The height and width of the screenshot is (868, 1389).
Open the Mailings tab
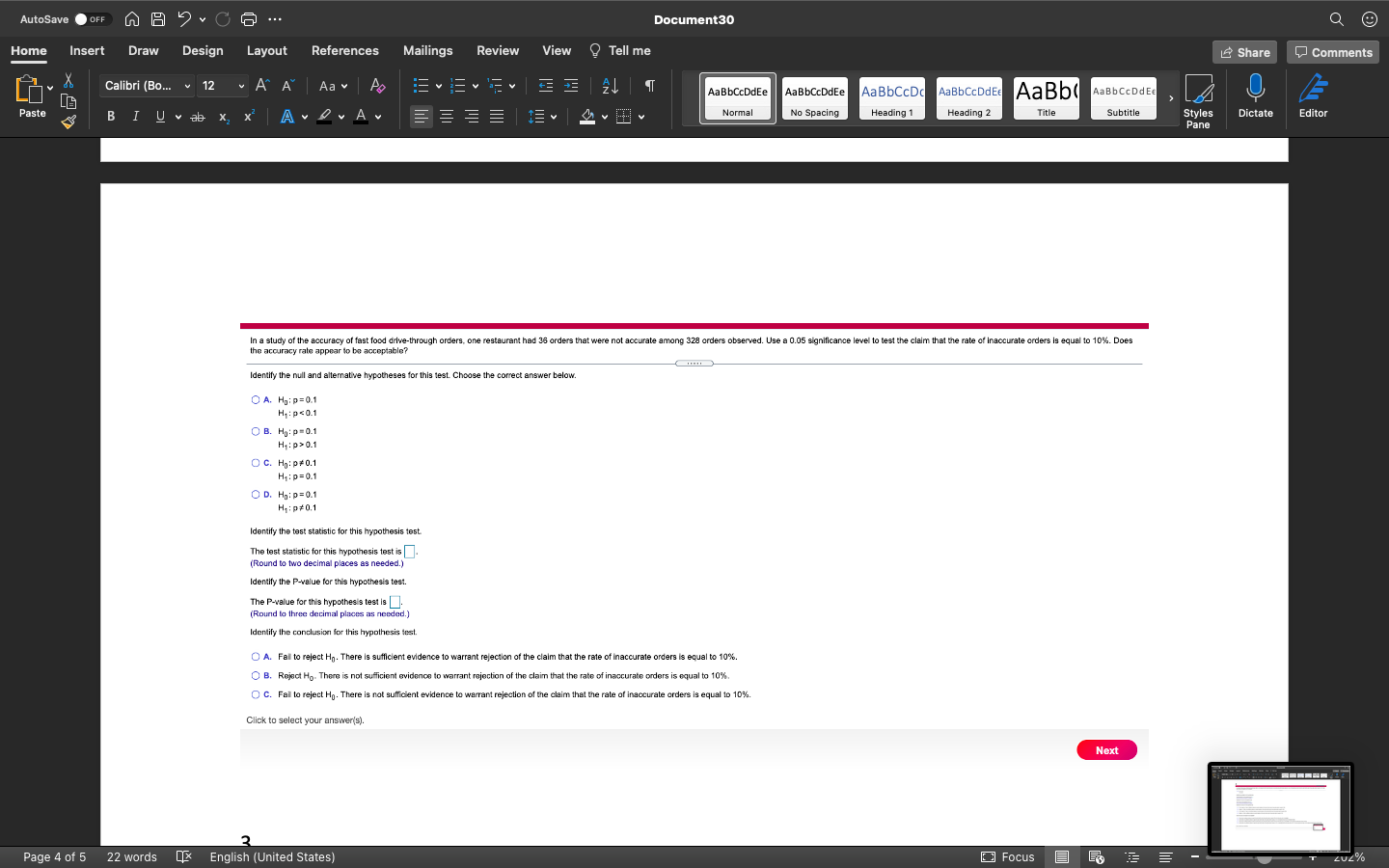427,50
